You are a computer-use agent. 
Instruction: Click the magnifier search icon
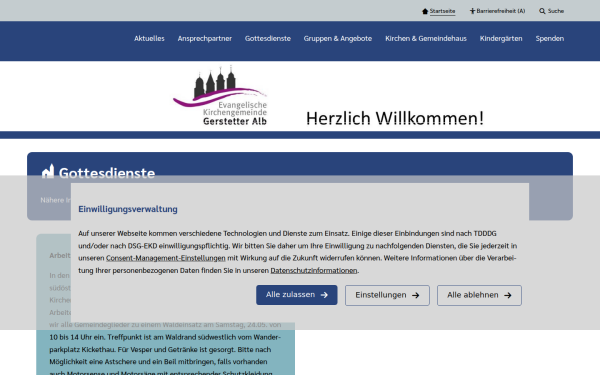pyautogui.click(x=542, y=11)
